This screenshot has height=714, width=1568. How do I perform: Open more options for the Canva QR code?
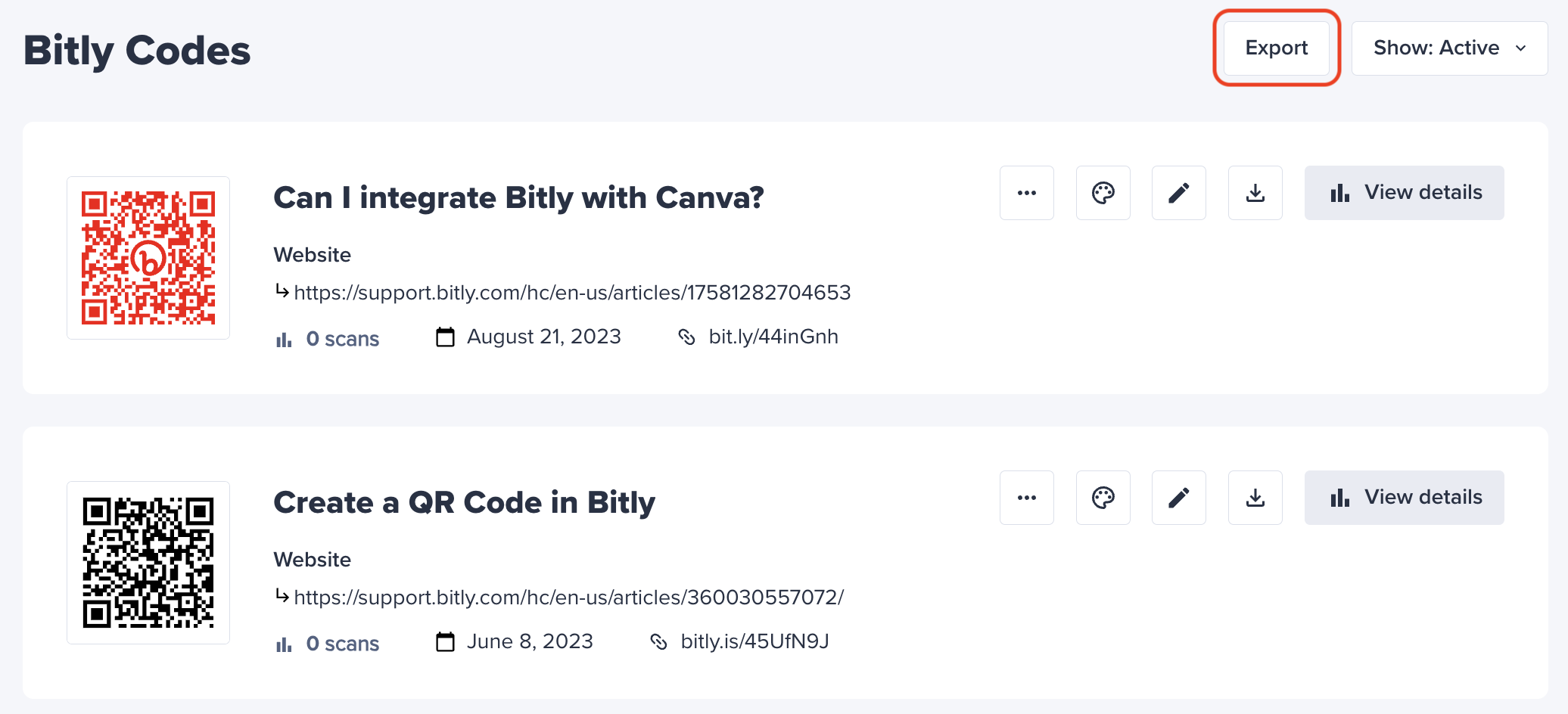coord(1026,193)
